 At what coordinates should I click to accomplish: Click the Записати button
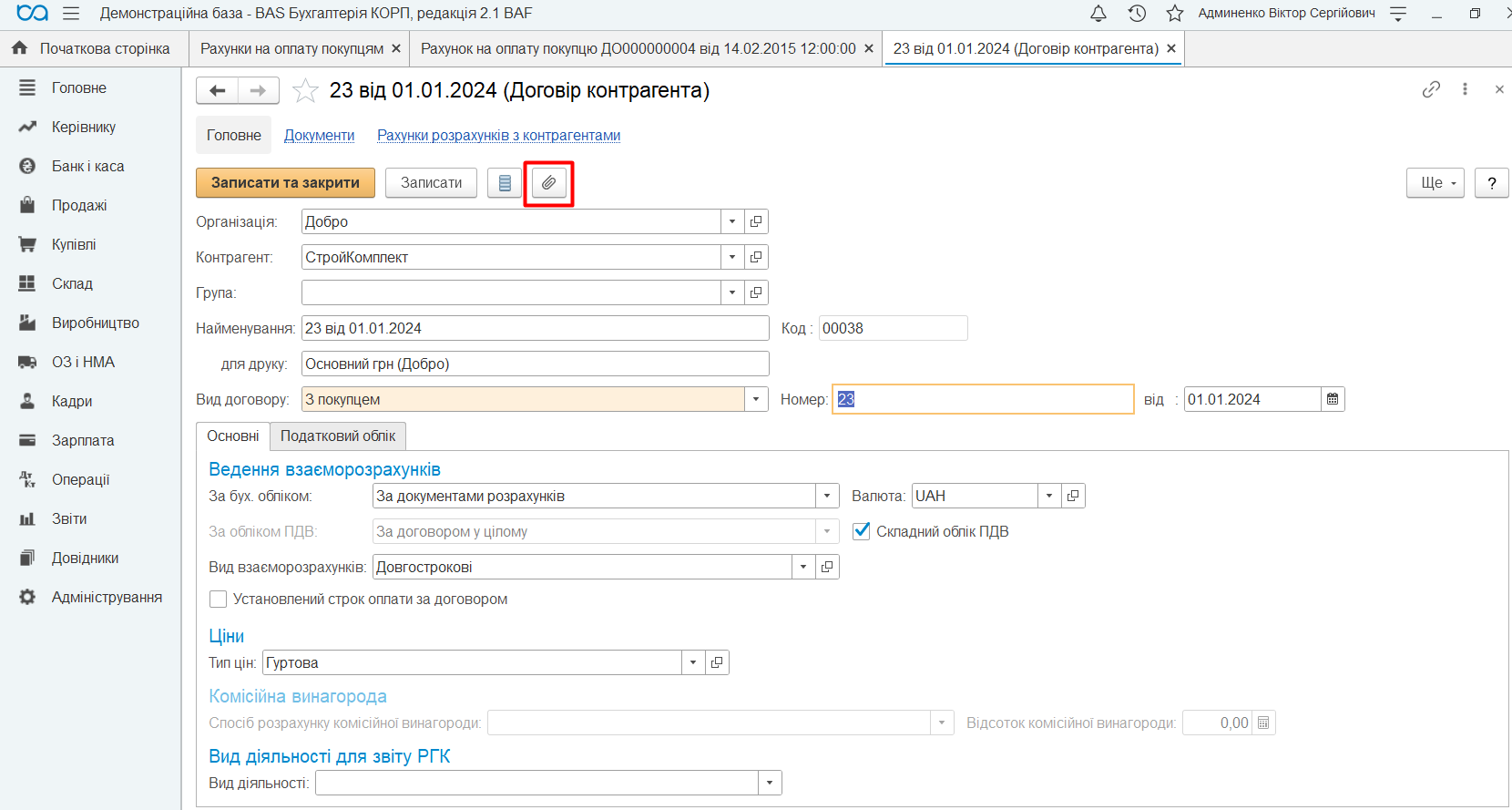point(431,183)
